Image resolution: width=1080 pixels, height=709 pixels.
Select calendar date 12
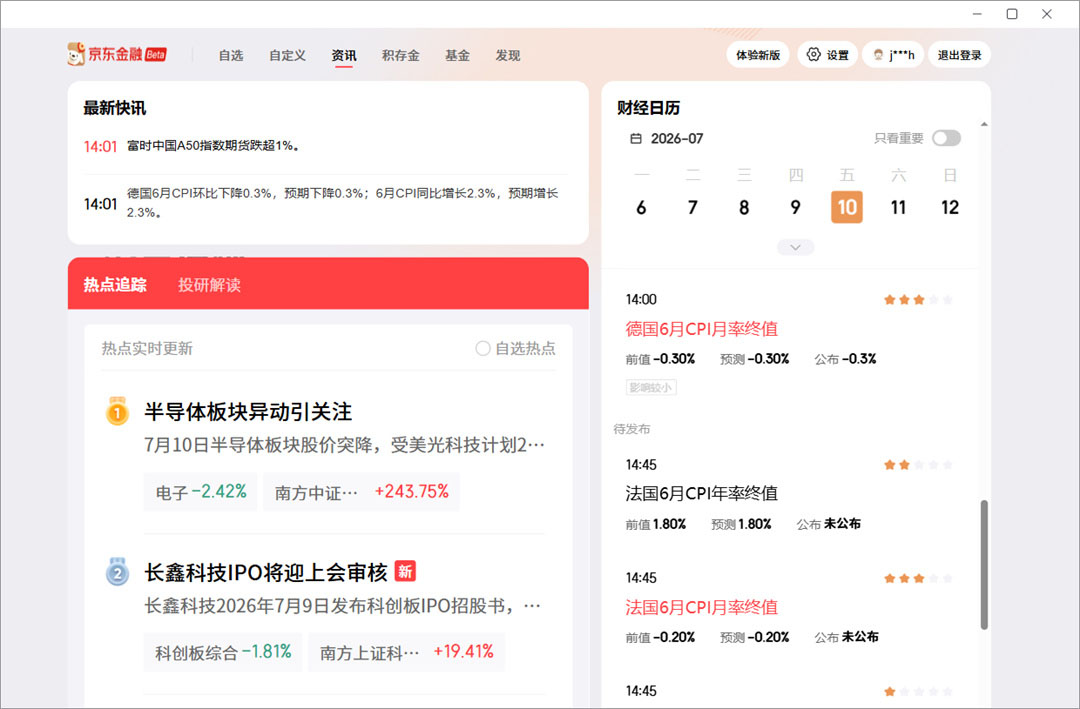click(950, 207)
